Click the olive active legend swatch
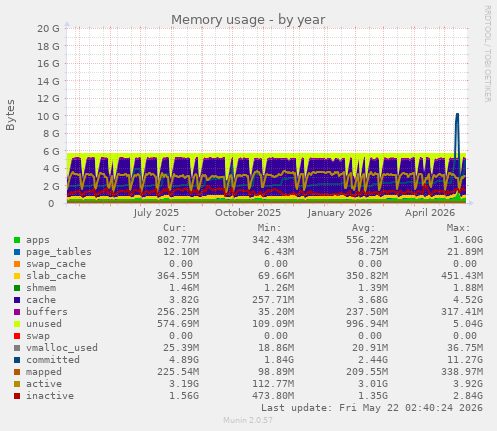Viewport: 497px width, 431px height. (17, 384)
